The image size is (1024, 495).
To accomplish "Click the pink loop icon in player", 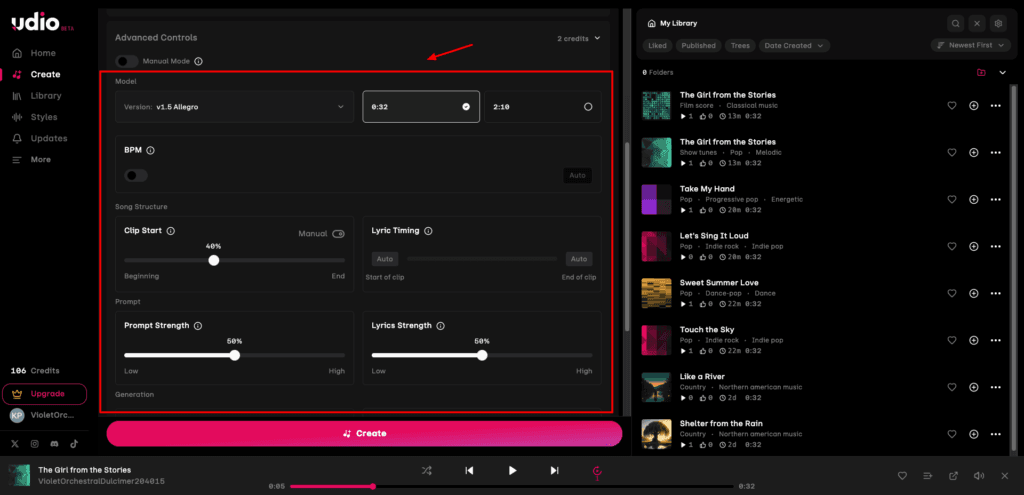I will click(597, 471).
